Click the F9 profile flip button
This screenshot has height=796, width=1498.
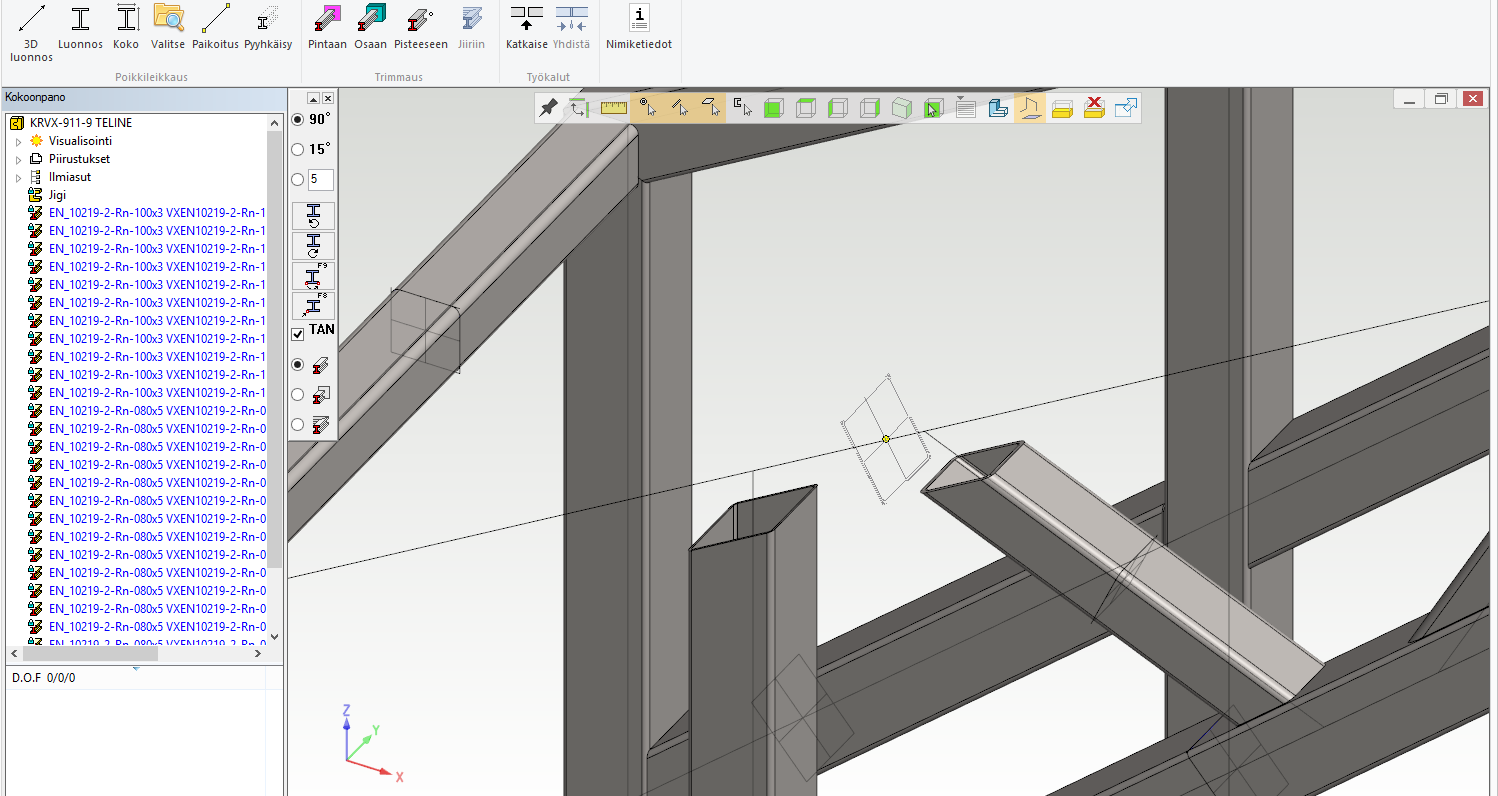coord(313,276)
